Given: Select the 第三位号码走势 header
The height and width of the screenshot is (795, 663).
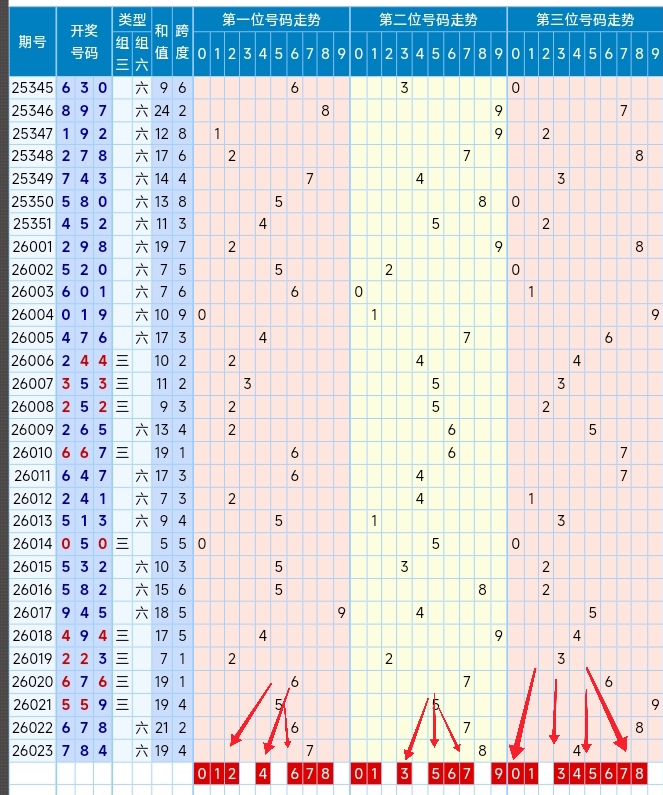Looking at the screenshot, I should [585, 20].
